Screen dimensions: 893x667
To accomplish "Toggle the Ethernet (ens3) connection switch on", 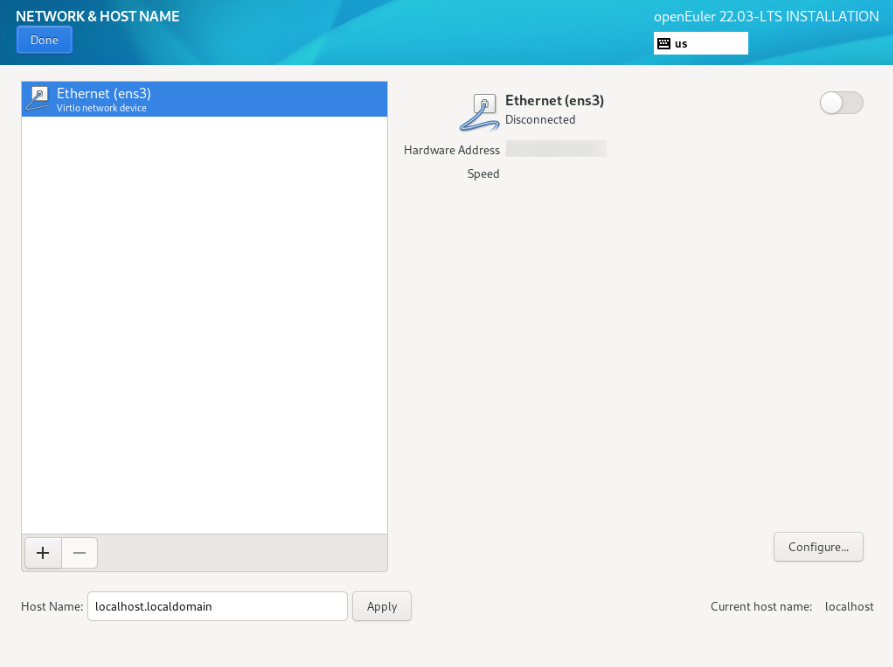I will click(841, 103).
